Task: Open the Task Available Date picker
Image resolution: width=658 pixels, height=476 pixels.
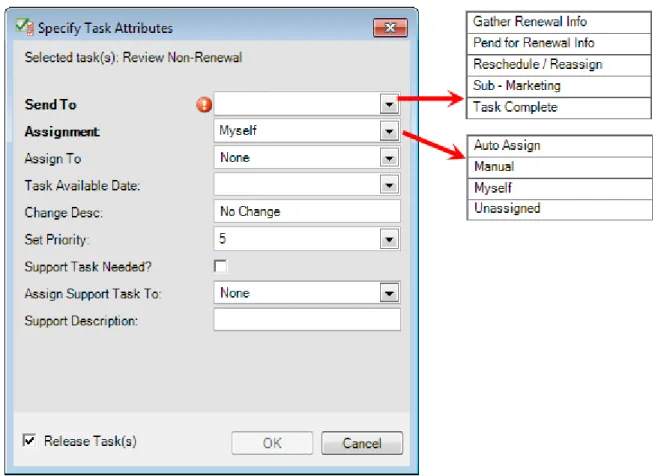Action: click(389, 185)
